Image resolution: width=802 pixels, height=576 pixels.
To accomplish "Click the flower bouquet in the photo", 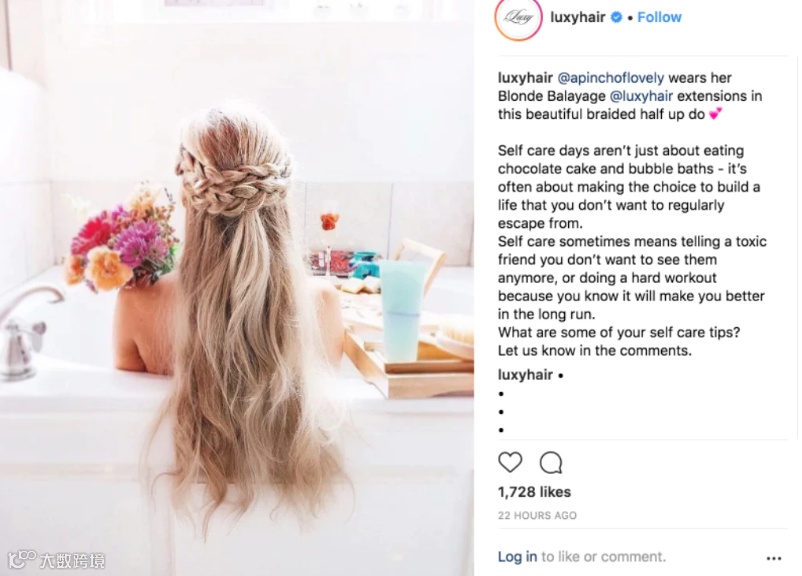I will (120, 238).
